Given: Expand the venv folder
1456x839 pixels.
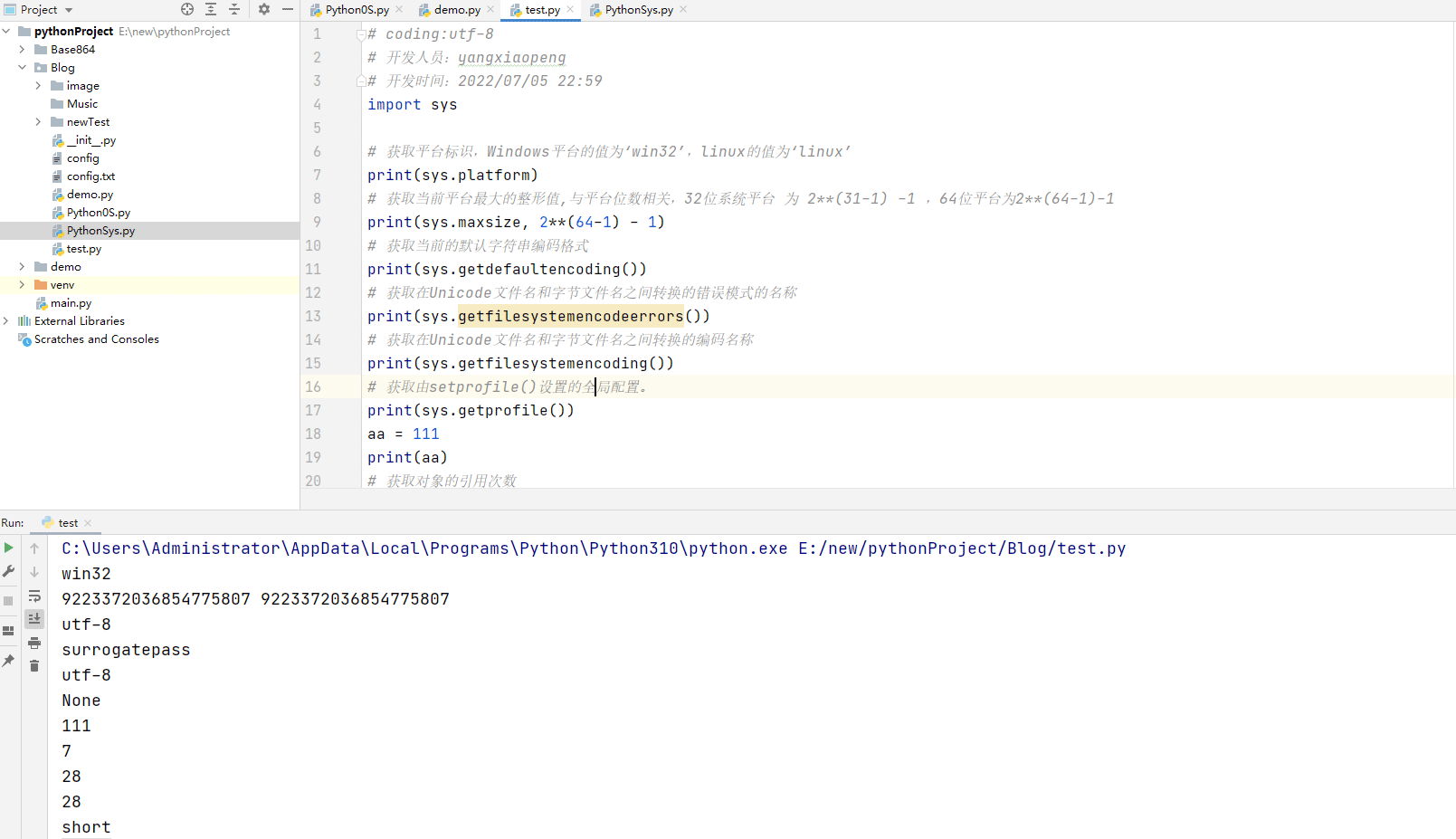Looking at the screenshot, I should pos(22,285).
